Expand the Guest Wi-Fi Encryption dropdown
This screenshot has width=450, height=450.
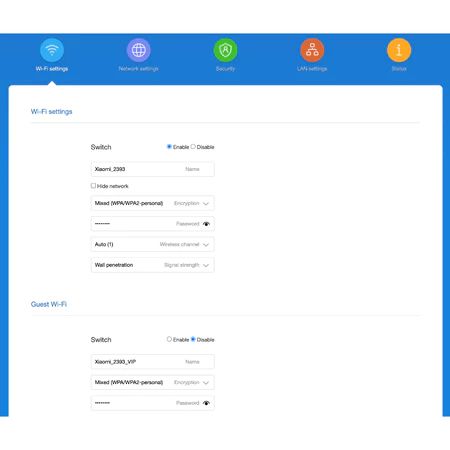[152, 382]
